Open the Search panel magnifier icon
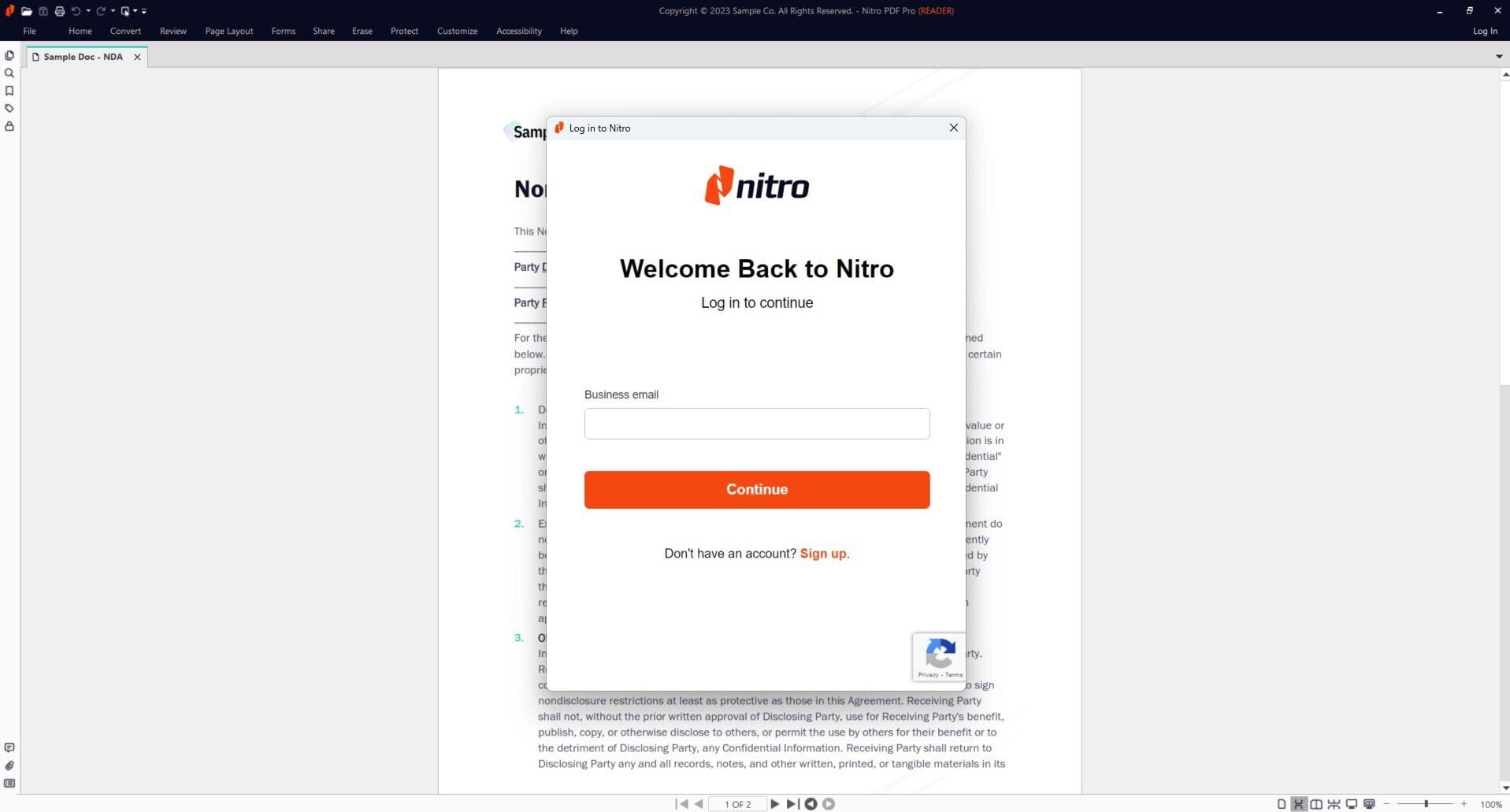Image resolution: width=1510 pixels, height=812 pixels. tap(9, 73)
